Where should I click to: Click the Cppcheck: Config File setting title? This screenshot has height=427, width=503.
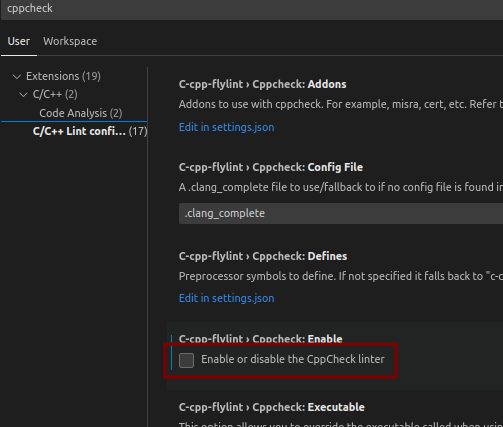(x=271, y=167)
